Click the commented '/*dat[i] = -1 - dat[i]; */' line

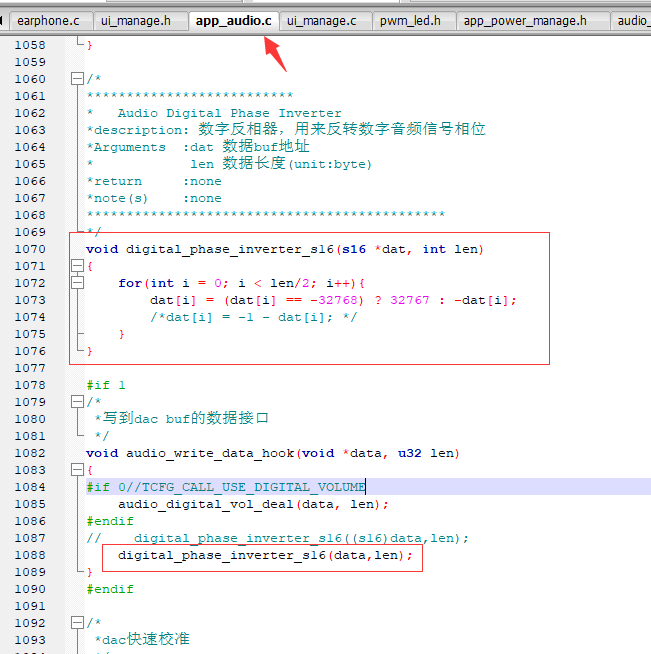pos(254,317)
